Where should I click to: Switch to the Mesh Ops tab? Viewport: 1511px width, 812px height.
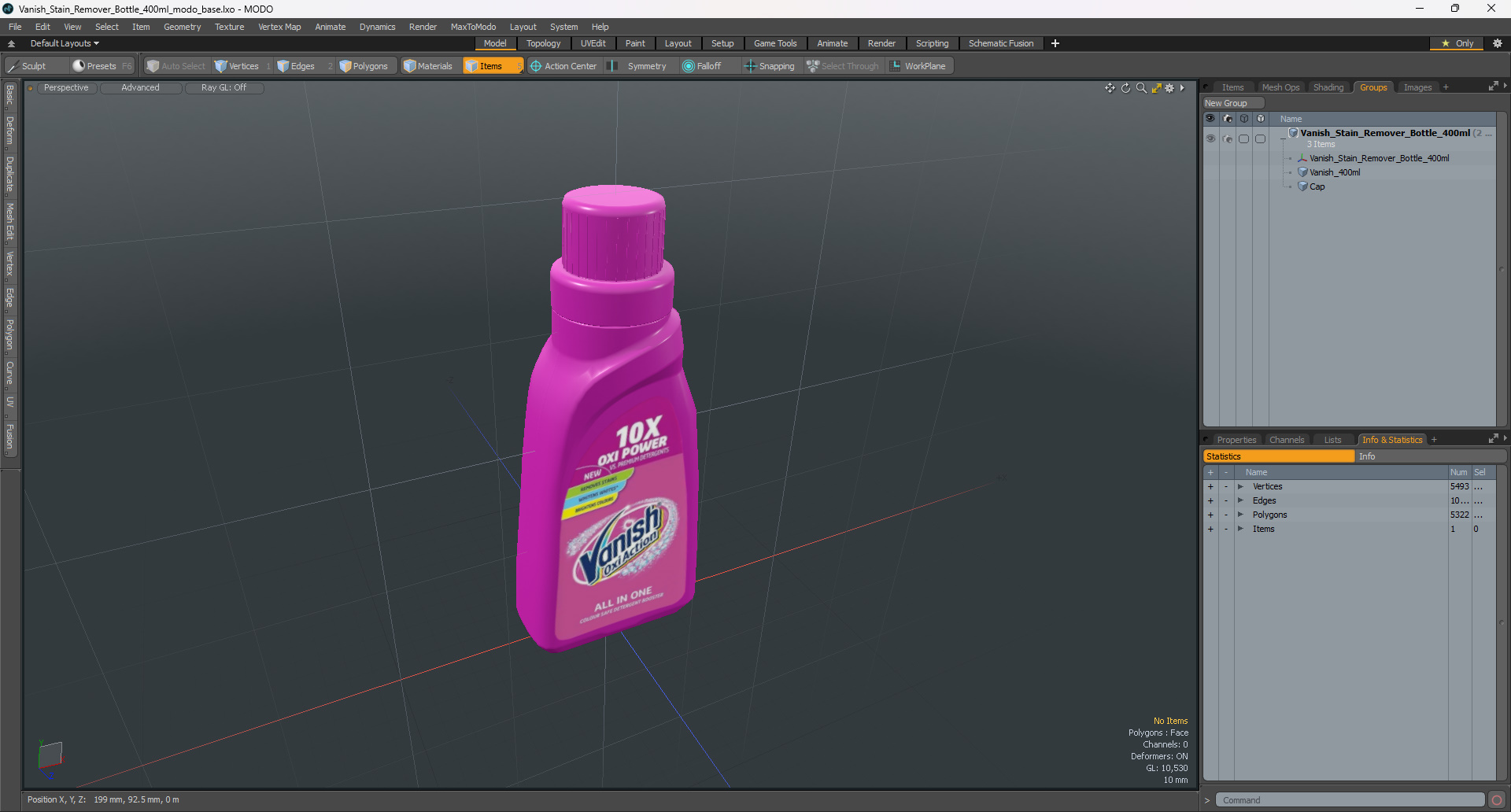[x=1280, y=87]
